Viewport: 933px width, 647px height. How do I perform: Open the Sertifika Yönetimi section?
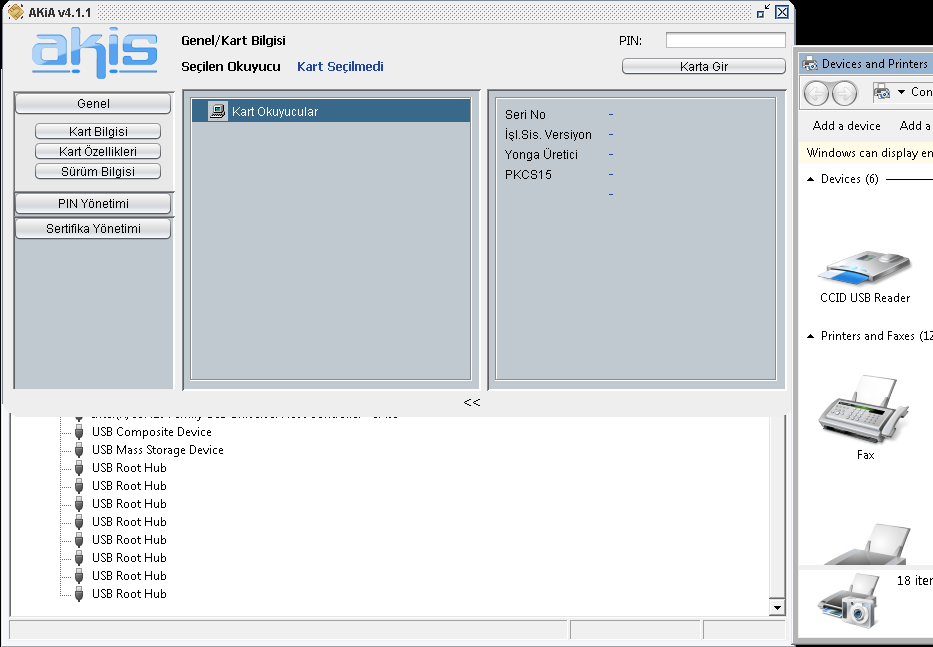pos(93,229)
